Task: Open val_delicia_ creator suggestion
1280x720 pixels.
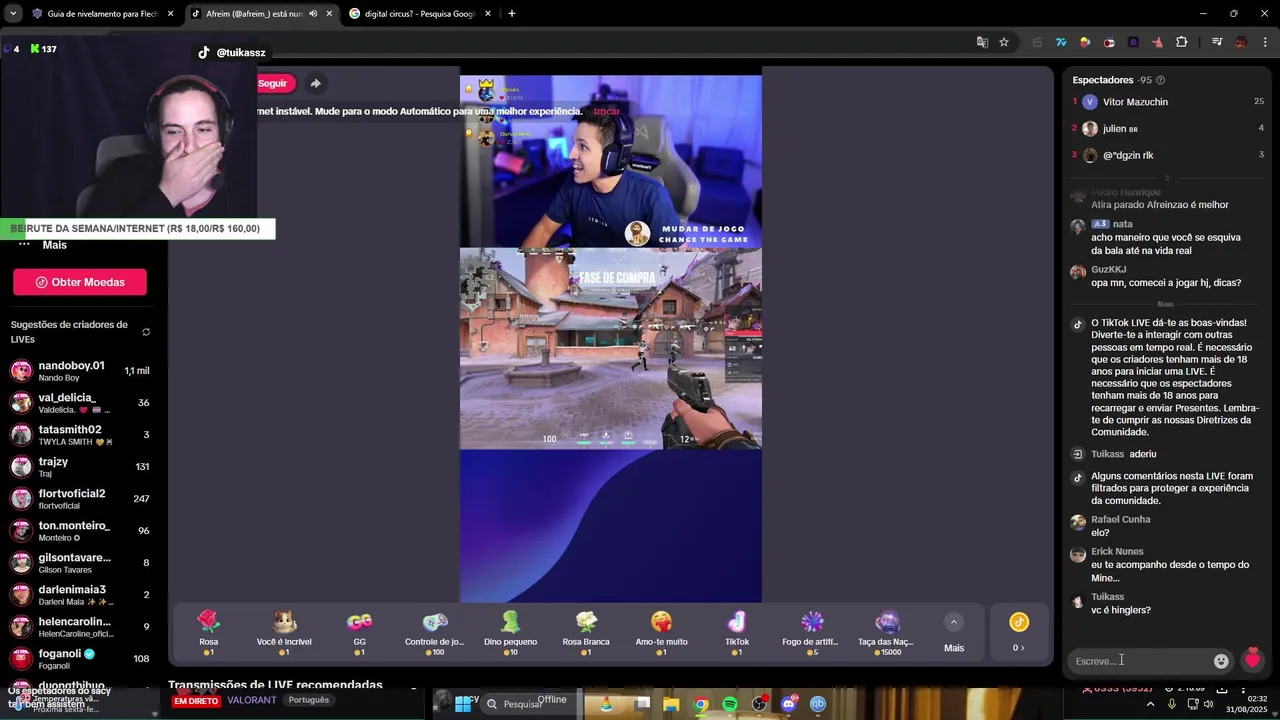Action: (80, 402)
